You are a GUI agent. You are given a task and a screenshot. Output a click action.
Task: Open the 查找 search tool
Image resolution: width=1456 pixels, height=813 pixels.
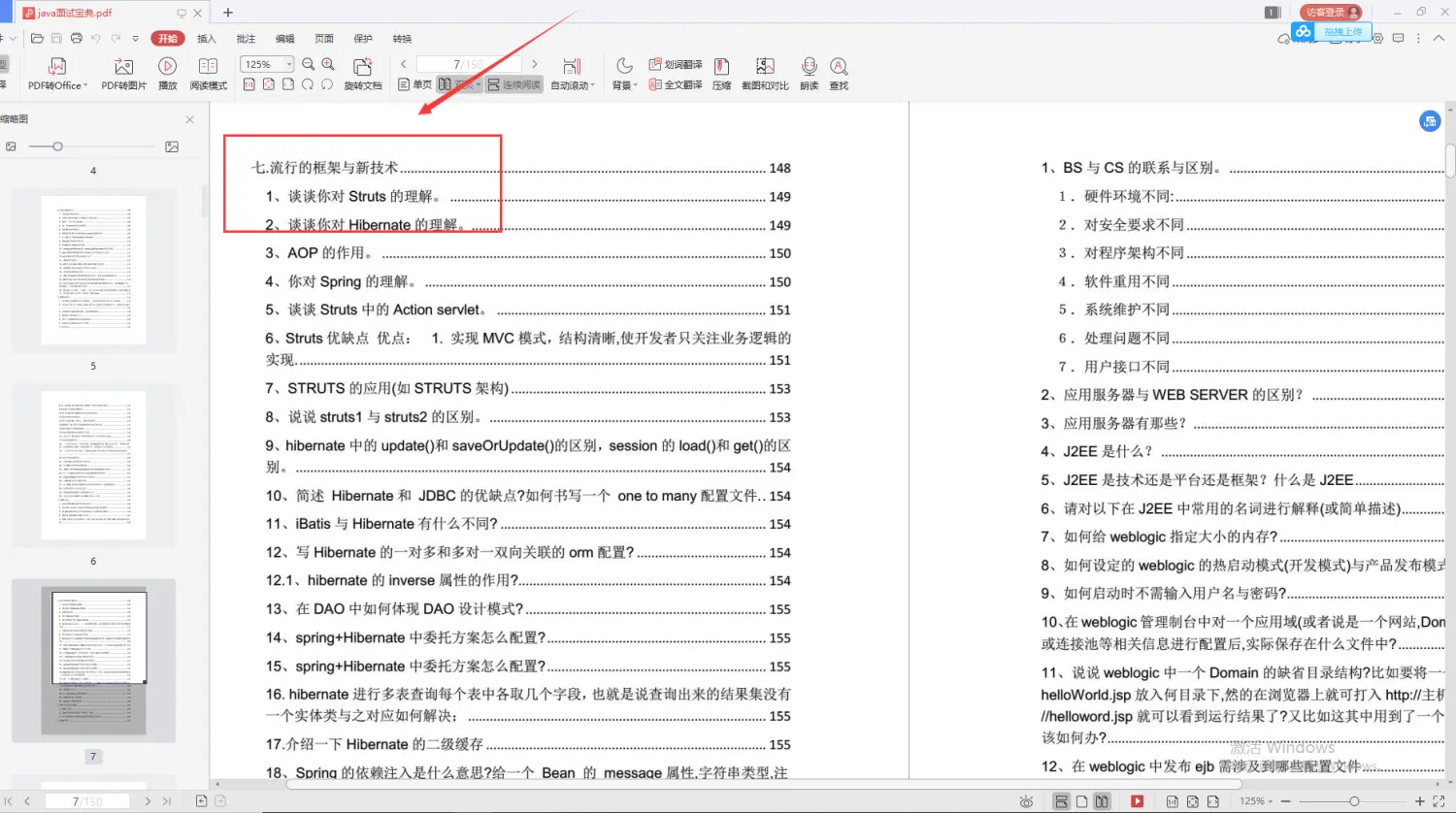[x=839, y=73]
